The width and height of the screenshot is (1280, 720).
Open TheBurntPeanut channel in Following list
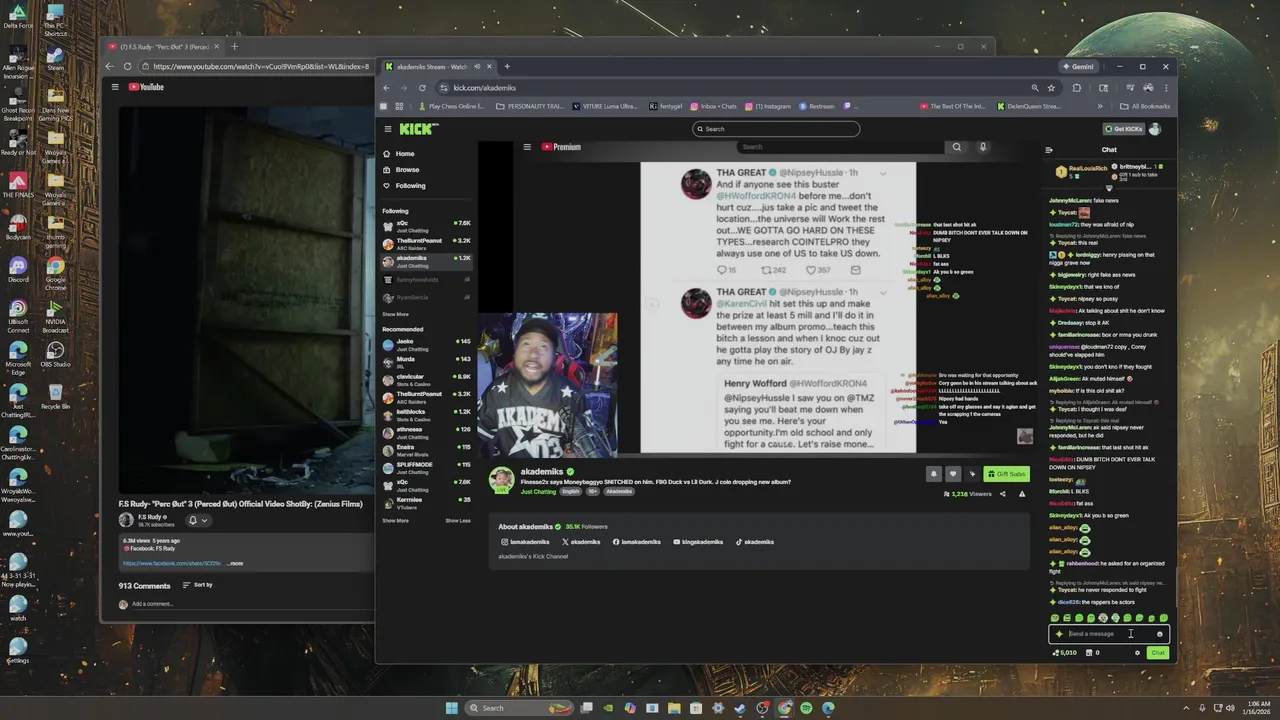426,243
